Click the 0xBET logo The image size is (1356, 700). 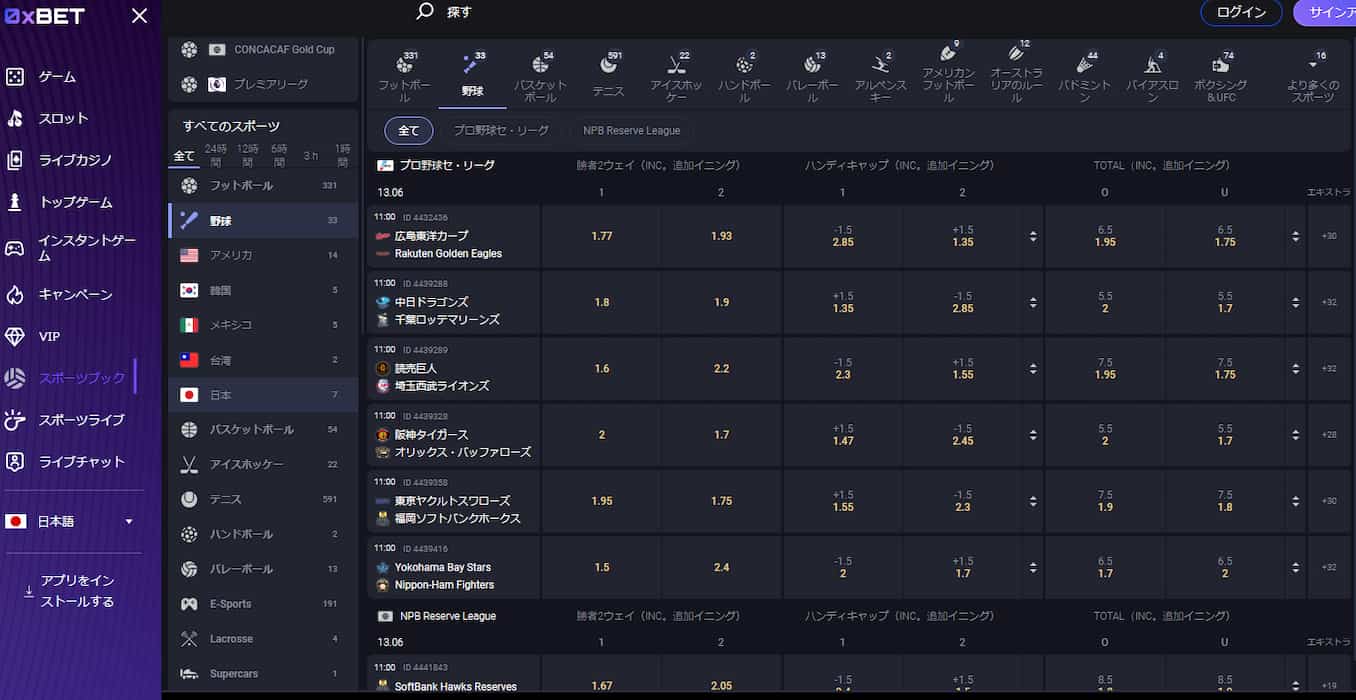pyautogui.click(x=45, y=16)
